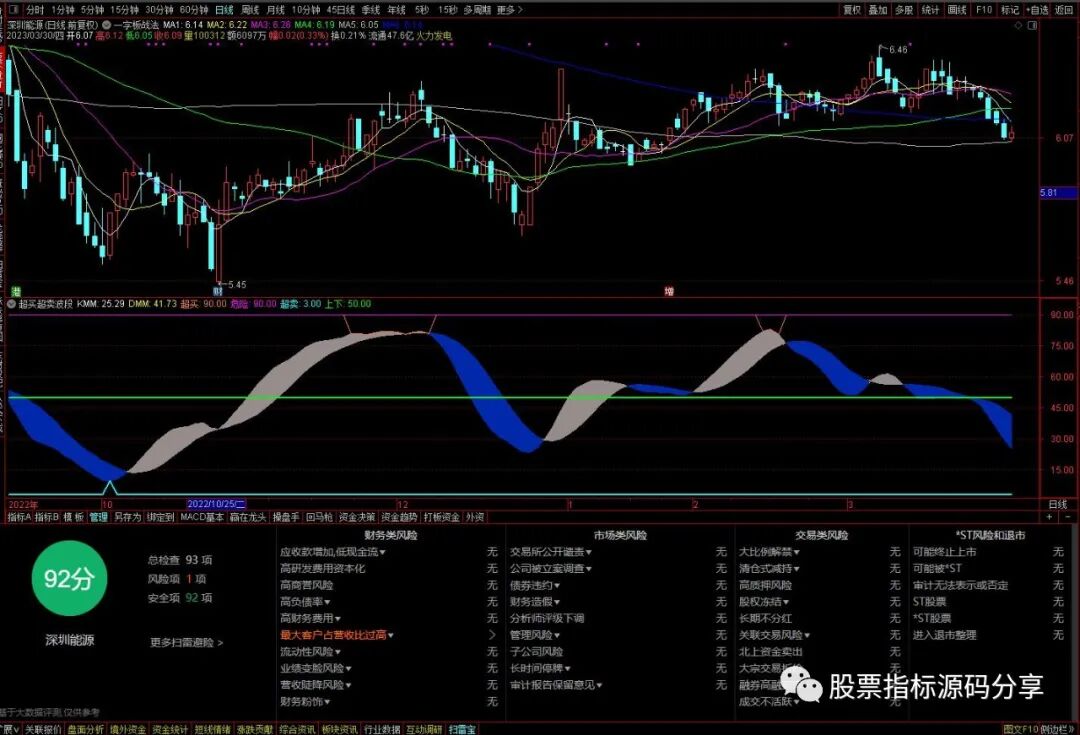Click the diamond icon at chart top right
Viewport: 1080px width, 735px height.
(x=1019, y=25)
